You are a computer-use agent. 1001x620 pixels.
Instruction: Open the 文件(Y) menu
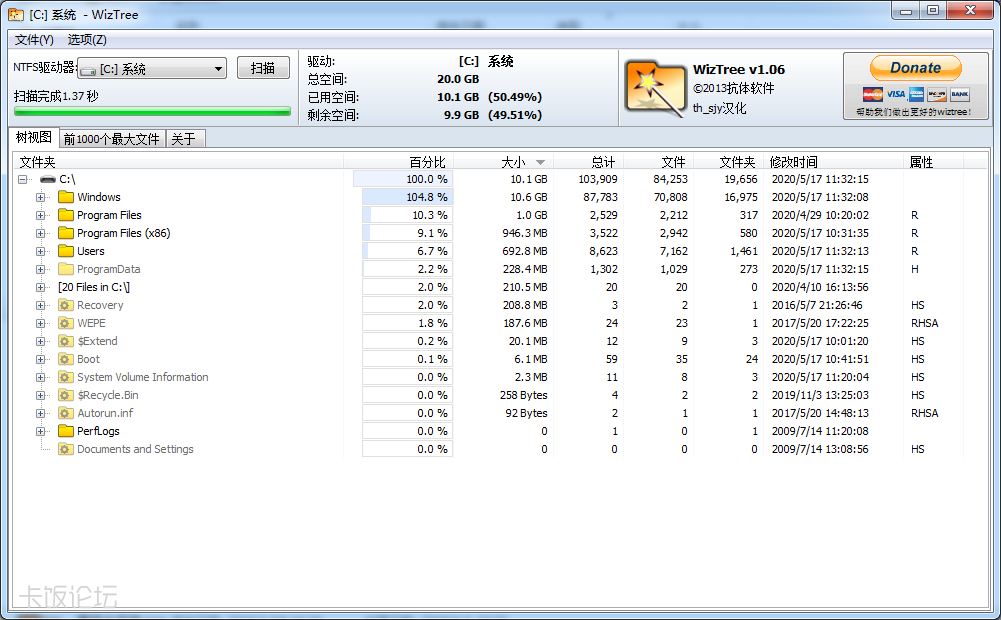[34, 40]
